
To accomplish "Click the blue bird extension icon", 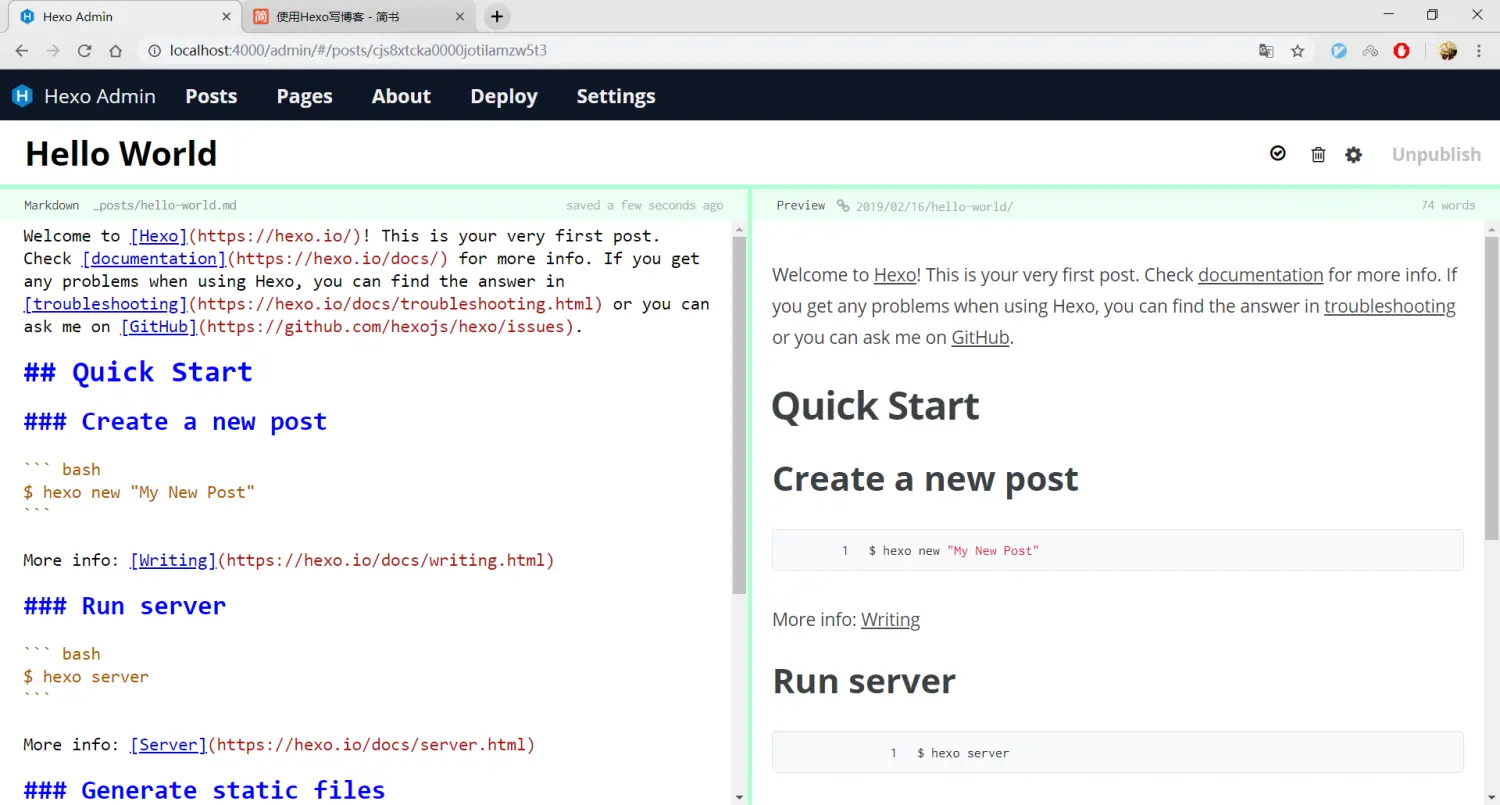I will tap(1339, 51).
